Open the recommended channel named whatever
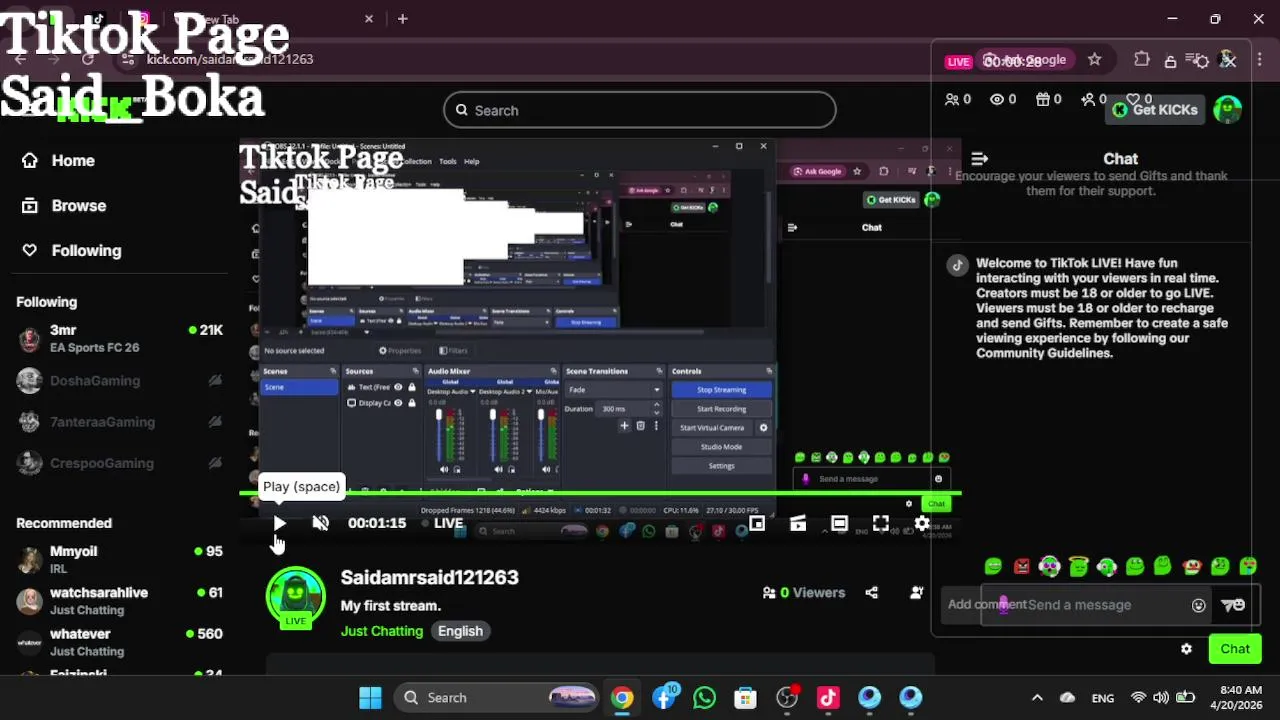 tap(120, 642)
